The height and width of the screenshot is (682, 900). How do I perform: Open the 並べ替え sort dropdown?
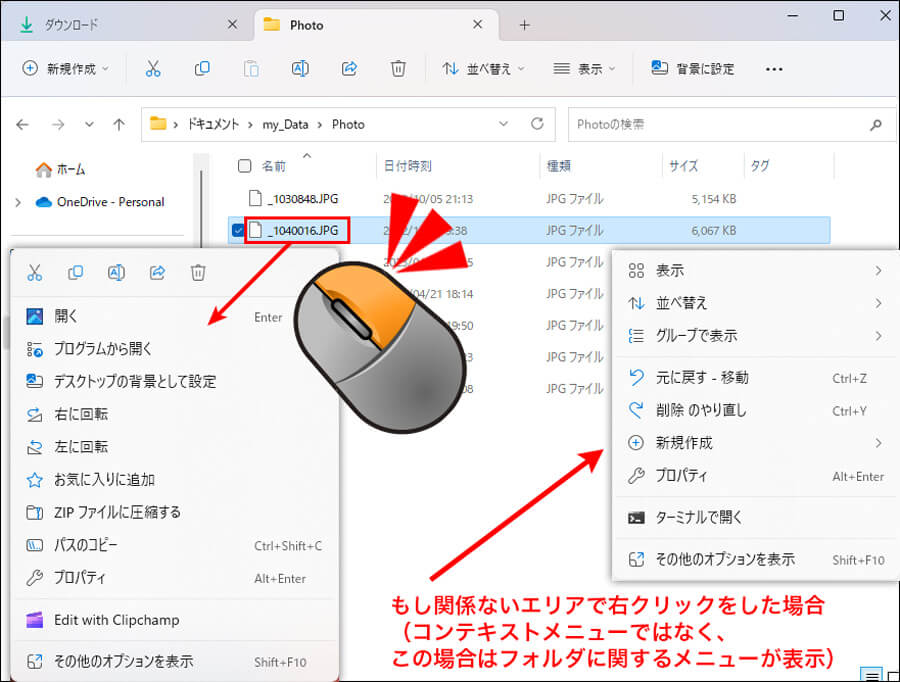click(483, 69)
